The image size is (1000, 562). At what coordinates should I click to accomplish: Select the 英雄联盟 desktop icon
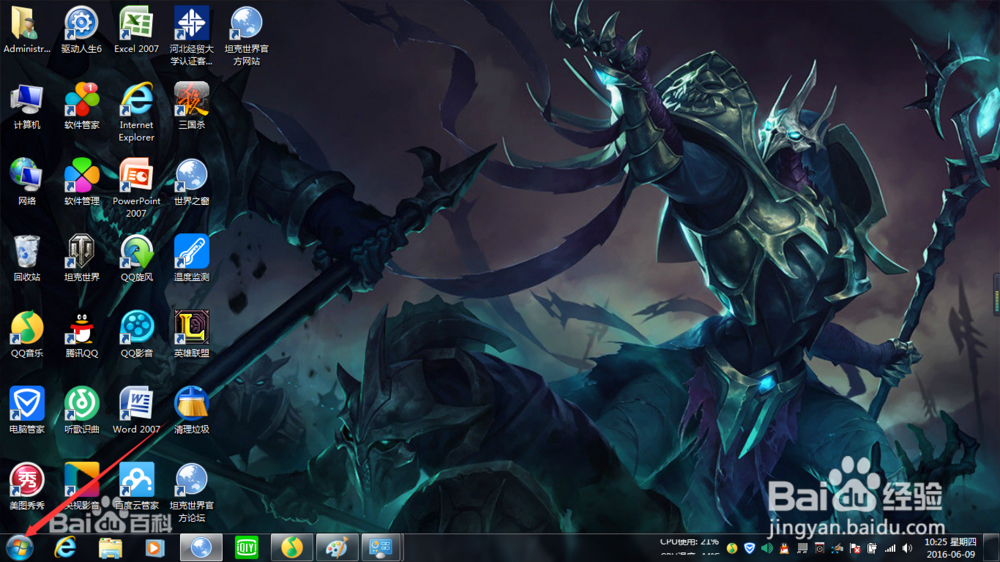pyautogui.click(x=191, y=334)
